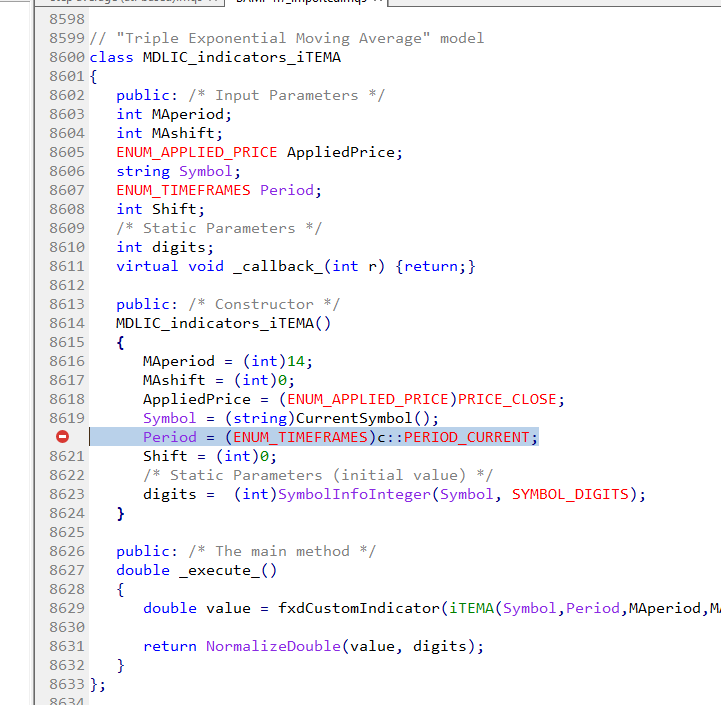Remove the red breakpoint marker in gutter
721x705 pixels.
click(63, 436)
